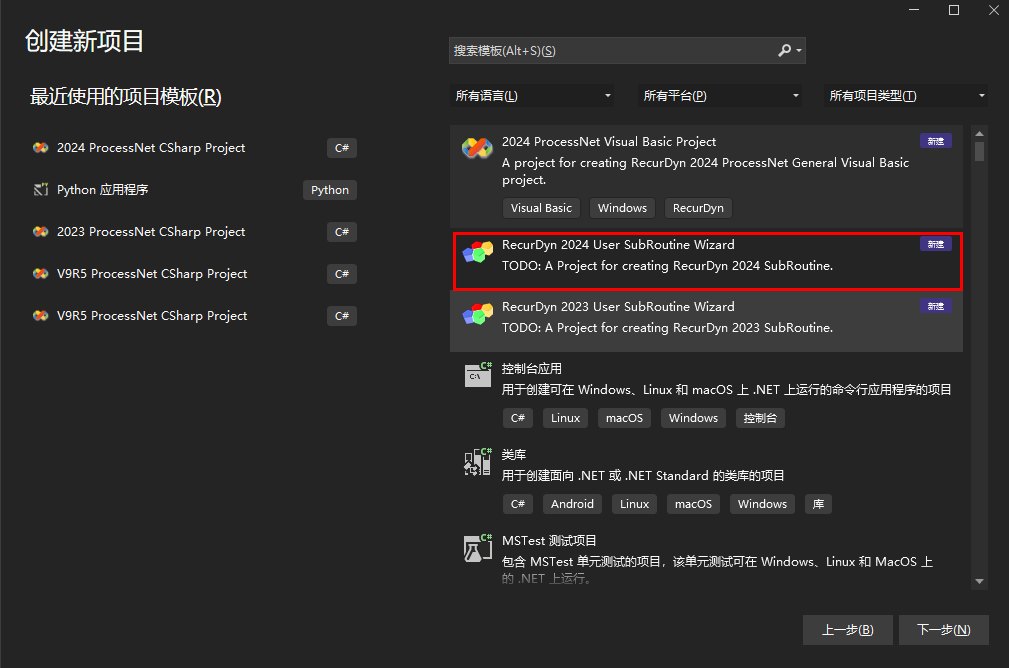Click the Visual Basic tag

pyautogui.click(x=541, y=208)
